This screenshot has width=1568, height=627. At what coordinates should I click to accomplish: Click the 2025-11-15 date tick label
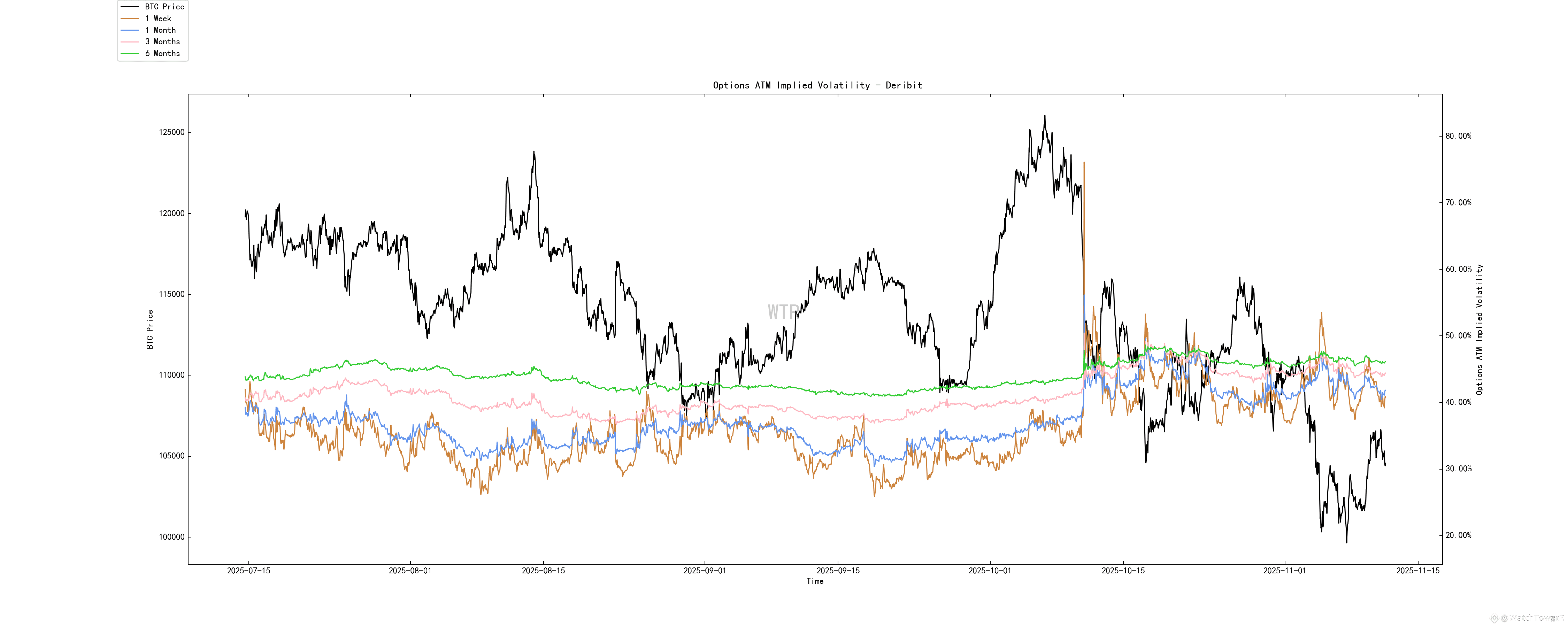pos(1418,571)
